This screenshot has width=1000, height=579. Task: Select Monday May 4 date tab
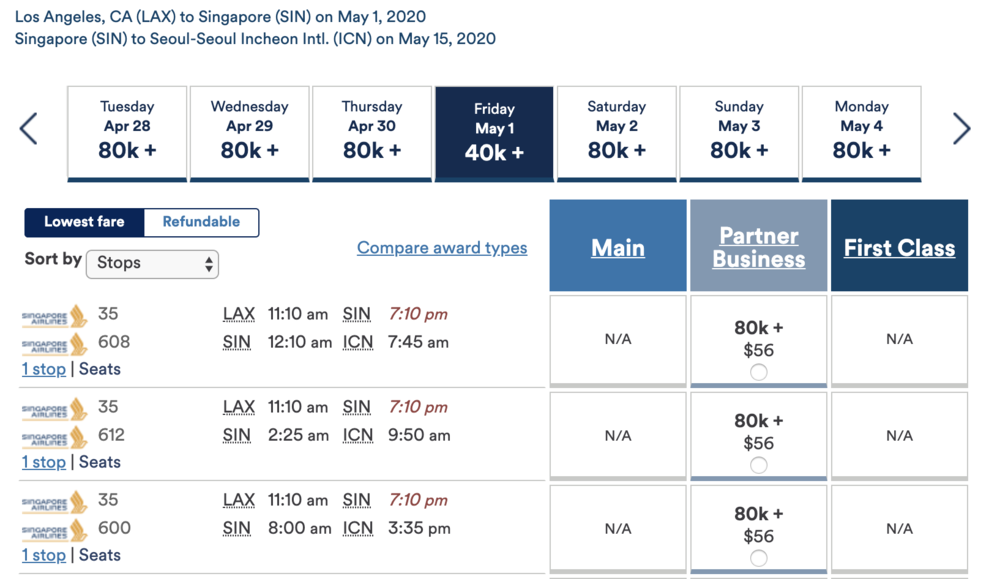tap(861, 132)
